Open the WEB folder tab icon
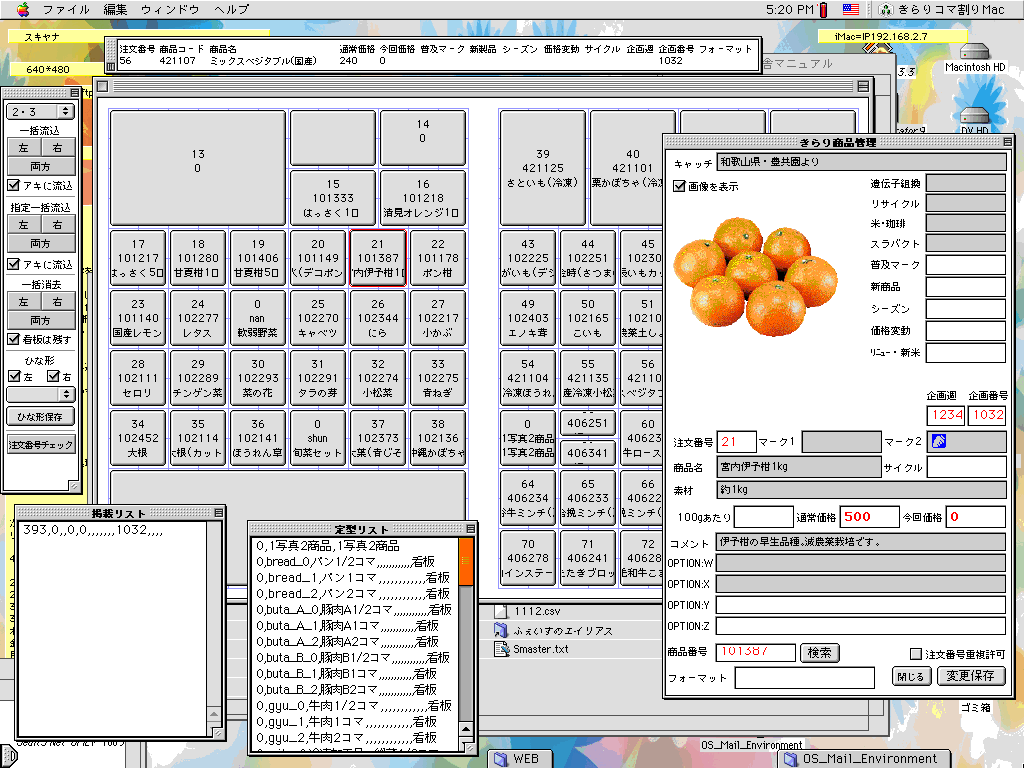Image resolution: width=1024 pixels, height=768 pixels. click(501, 759)
